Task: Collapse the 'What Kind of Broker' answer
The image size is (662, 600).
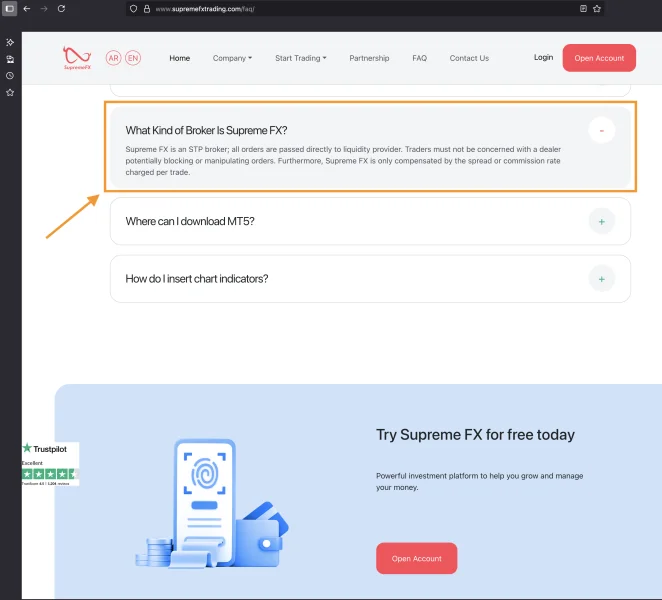Action: point(602,130)
